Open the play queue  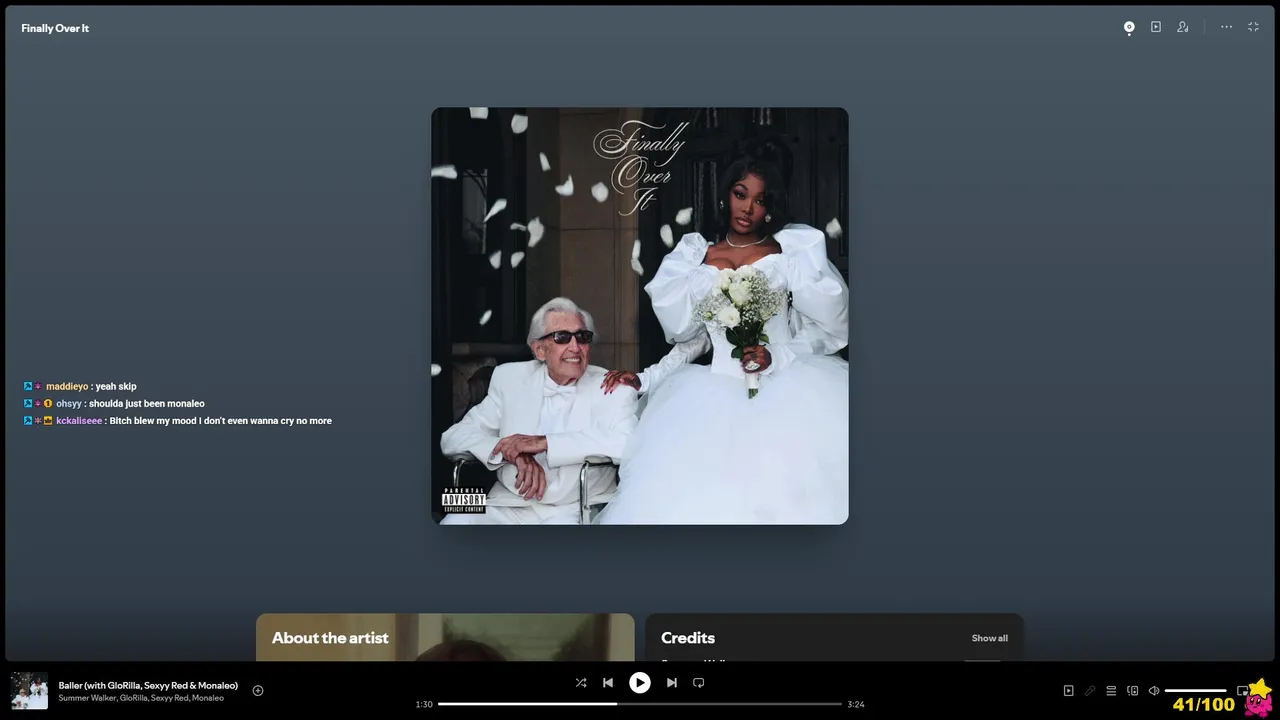point(1111,690)
